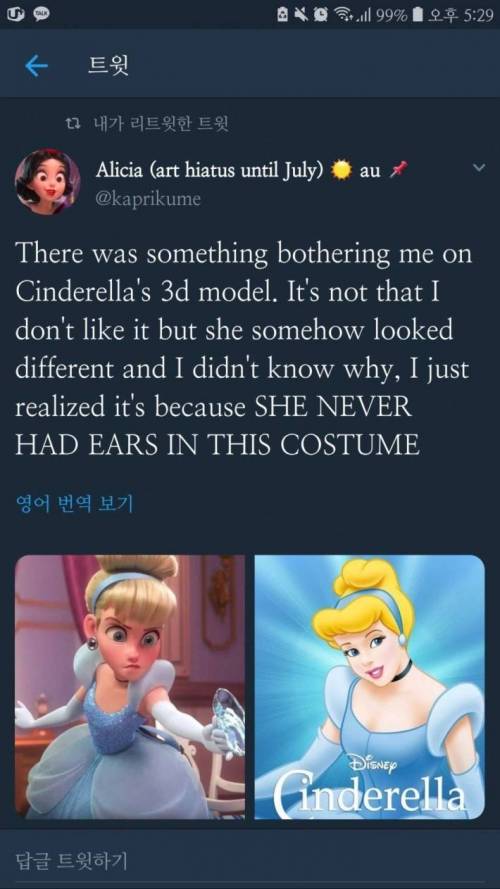The image size is (500, 889).
Task: Tap the 답글 트윗하기 reply field
Action: (x=250, y=861)
